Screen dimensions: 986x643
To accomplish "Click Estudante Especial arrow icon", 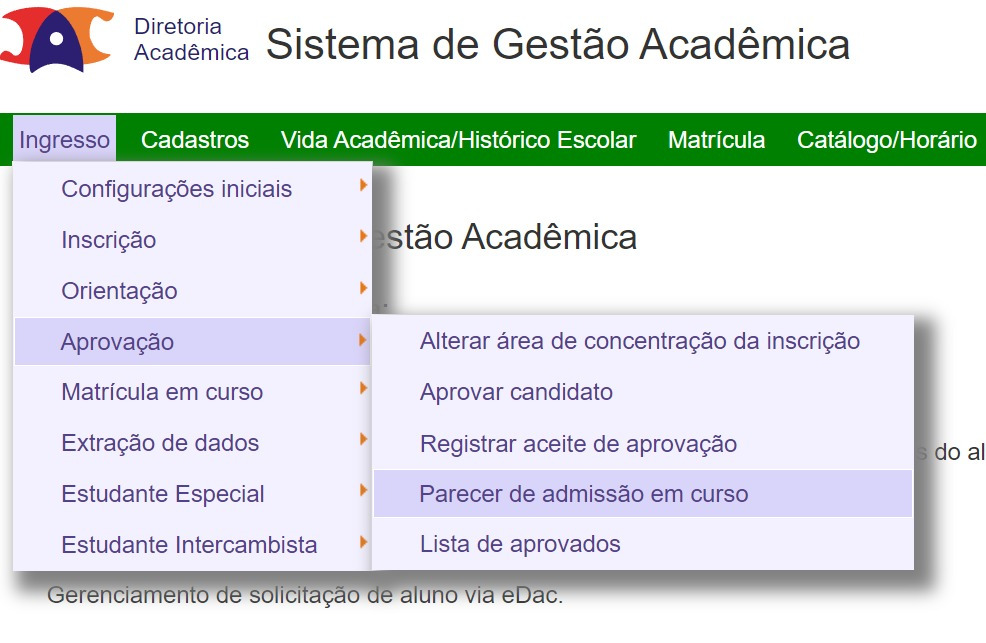I will (x=363, y=490).
